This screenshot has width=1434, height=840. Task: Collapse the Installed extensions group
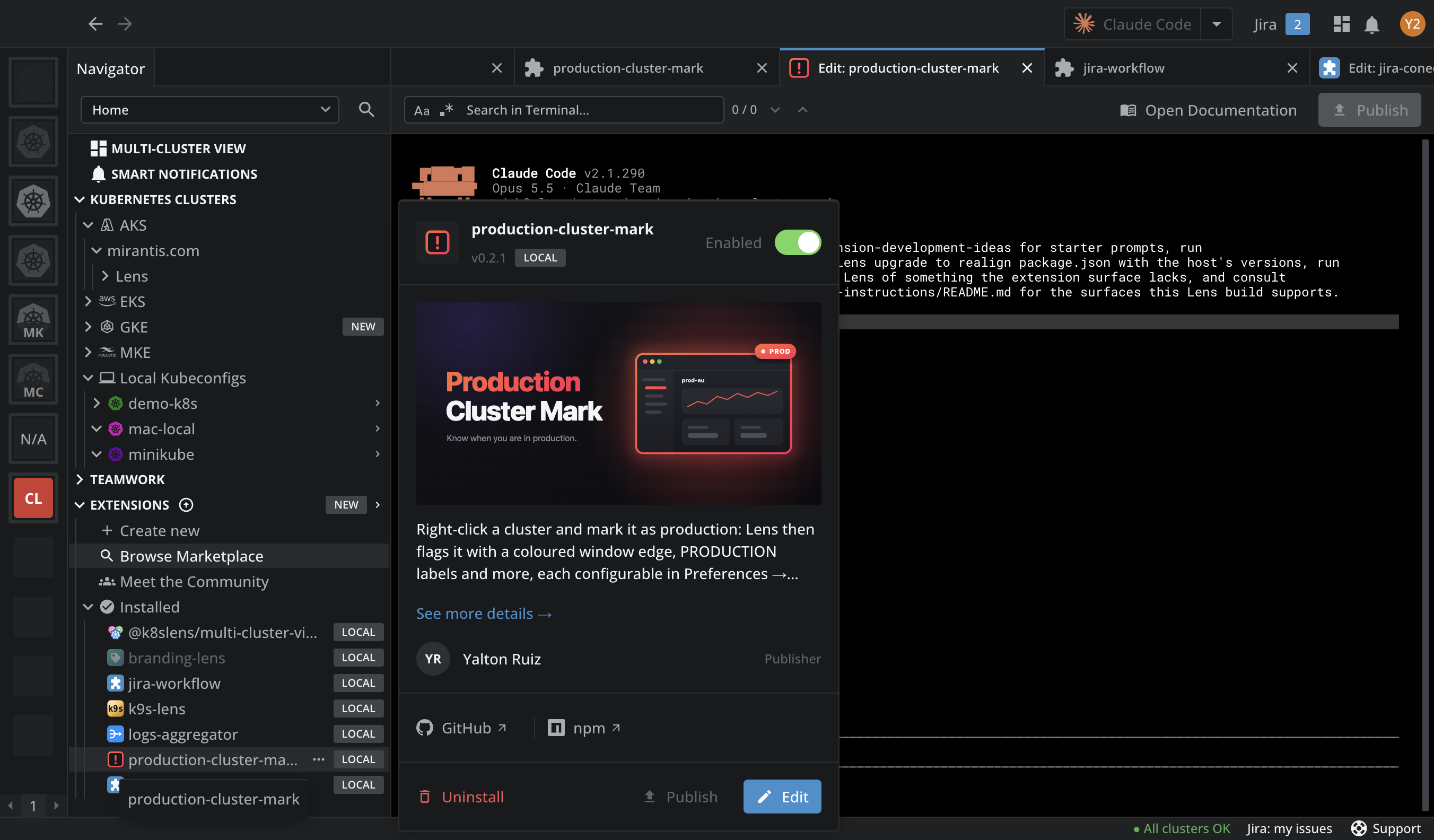[x=88, y=607]
